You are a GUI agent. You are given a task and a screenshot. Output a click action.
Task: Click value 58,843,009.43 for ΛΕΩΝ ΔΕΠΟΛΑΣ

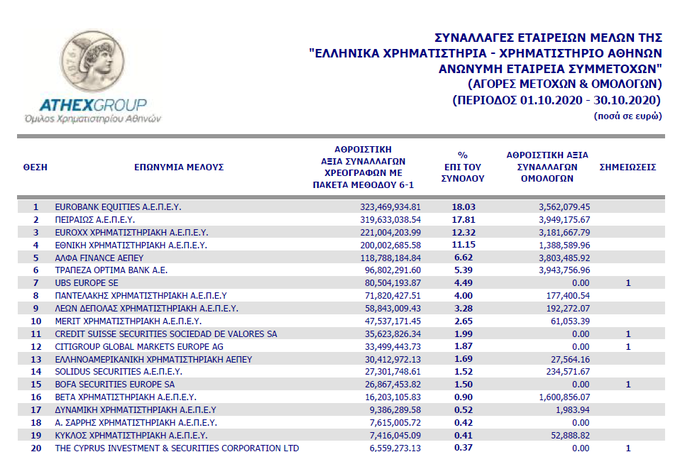tap(393, 308)
